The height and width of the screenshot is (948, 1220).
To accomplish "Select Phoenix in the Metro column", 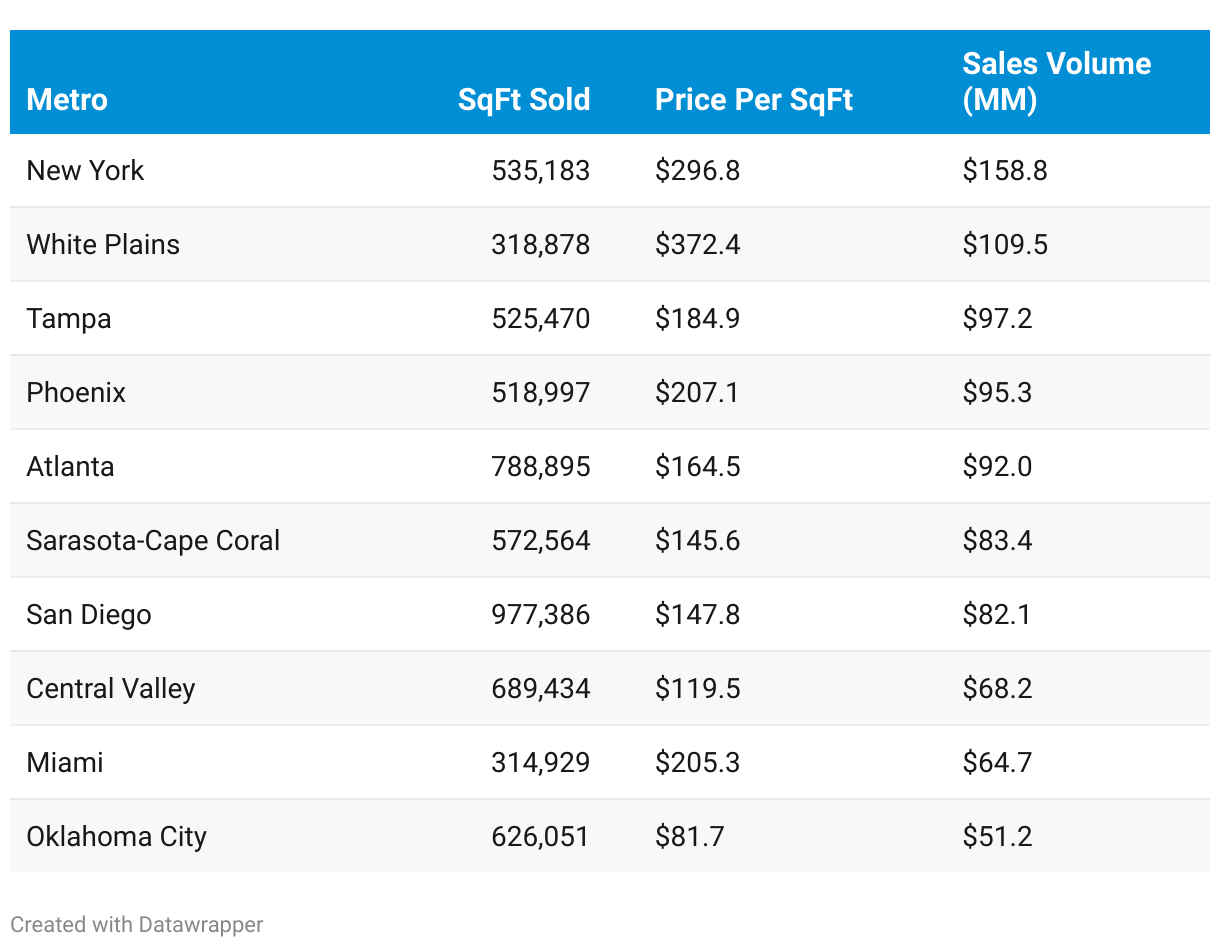I will pos(76,393).
